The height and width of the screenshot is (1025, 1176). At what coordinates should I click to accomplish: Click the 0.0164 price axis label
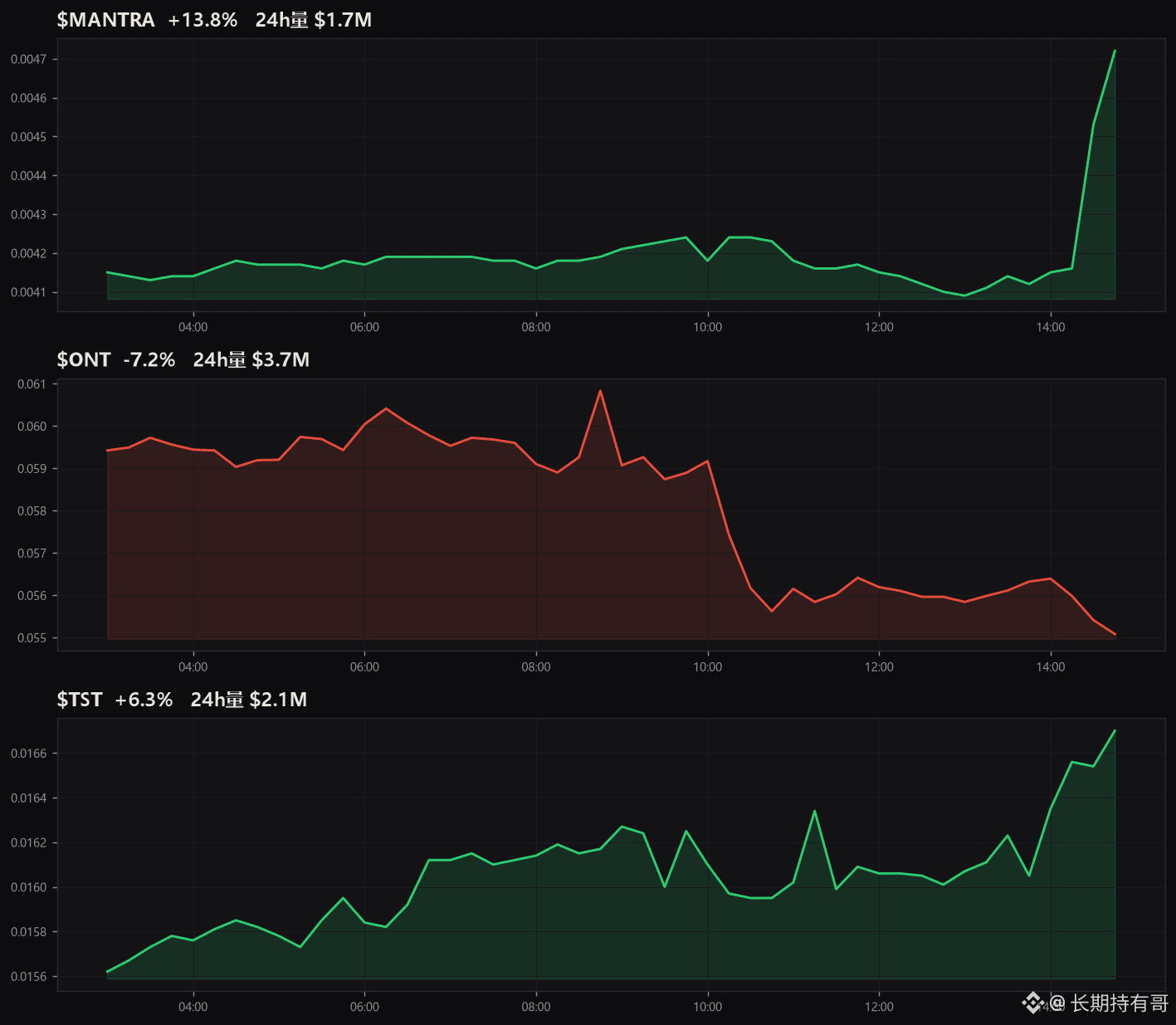coord(28,798)
